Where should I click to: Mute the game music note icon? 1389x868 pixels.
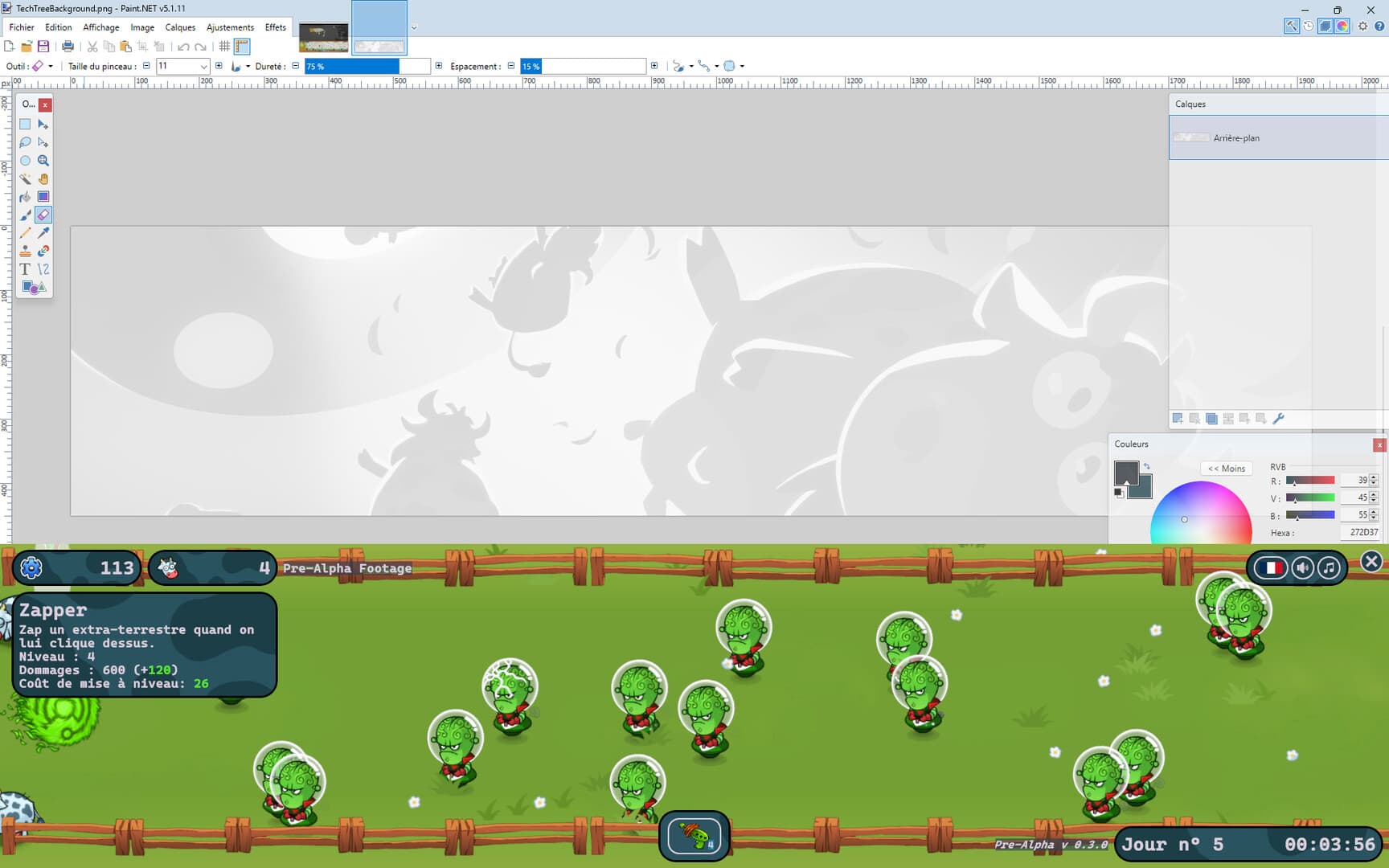(x=1330, y=567)
